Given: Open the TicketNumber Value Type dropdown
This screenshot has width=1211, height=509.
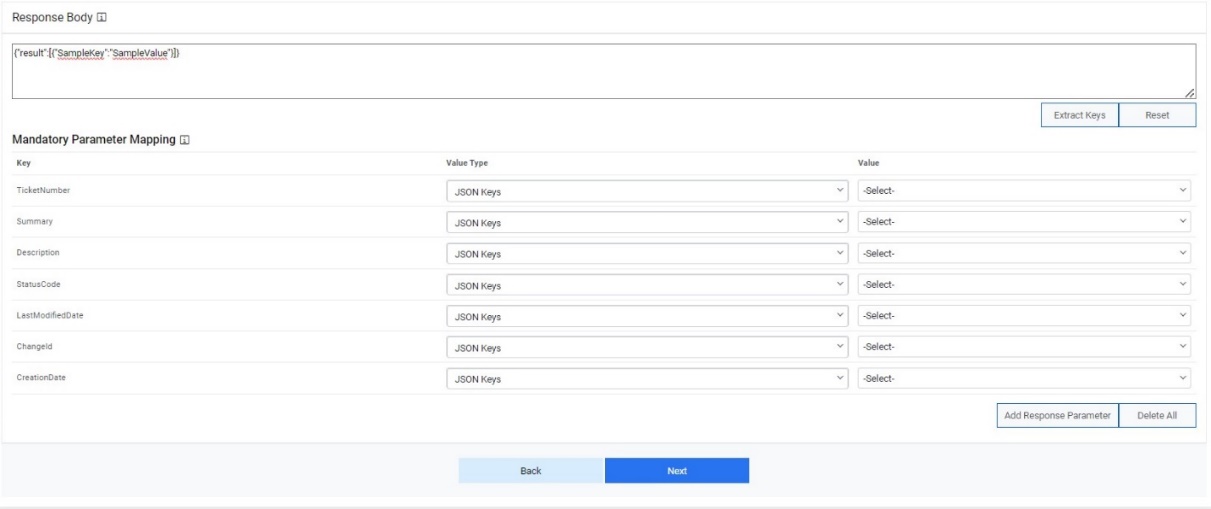Looking at the screenshot, I should point(647,191).
